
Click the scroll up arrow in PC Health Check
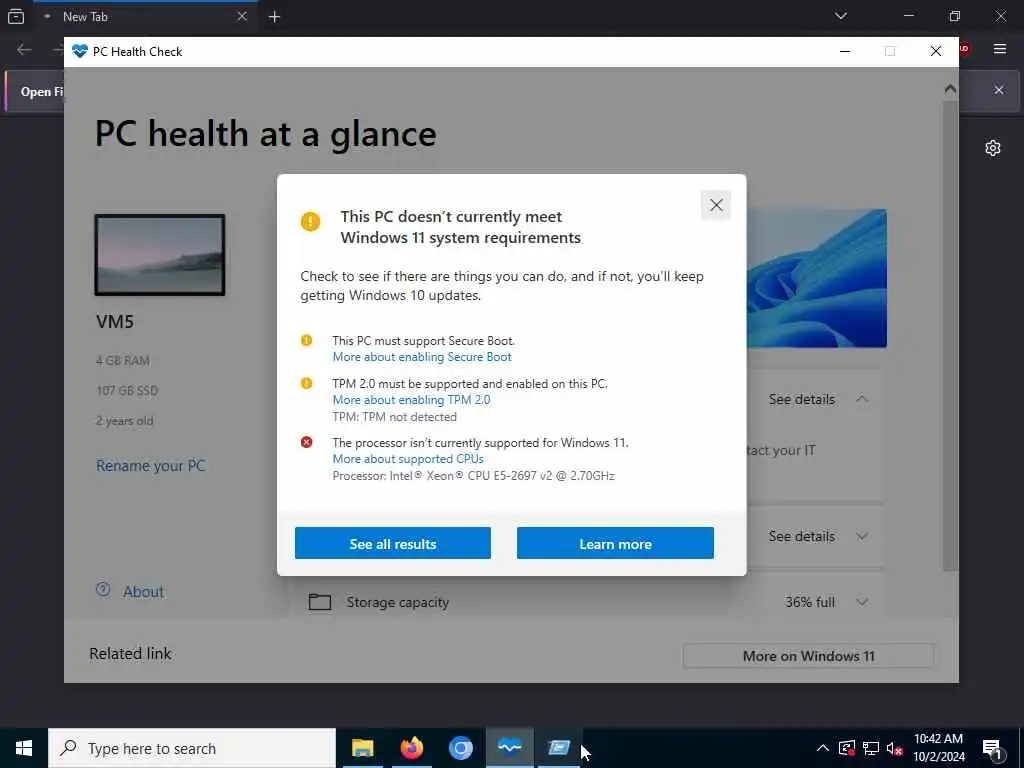pyautogui.click(x=950, y=88)
